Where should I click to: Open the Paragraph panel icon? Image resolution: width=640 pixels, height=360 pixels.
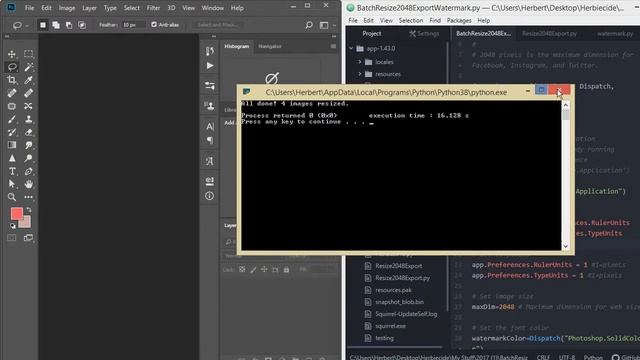[209, 140]
